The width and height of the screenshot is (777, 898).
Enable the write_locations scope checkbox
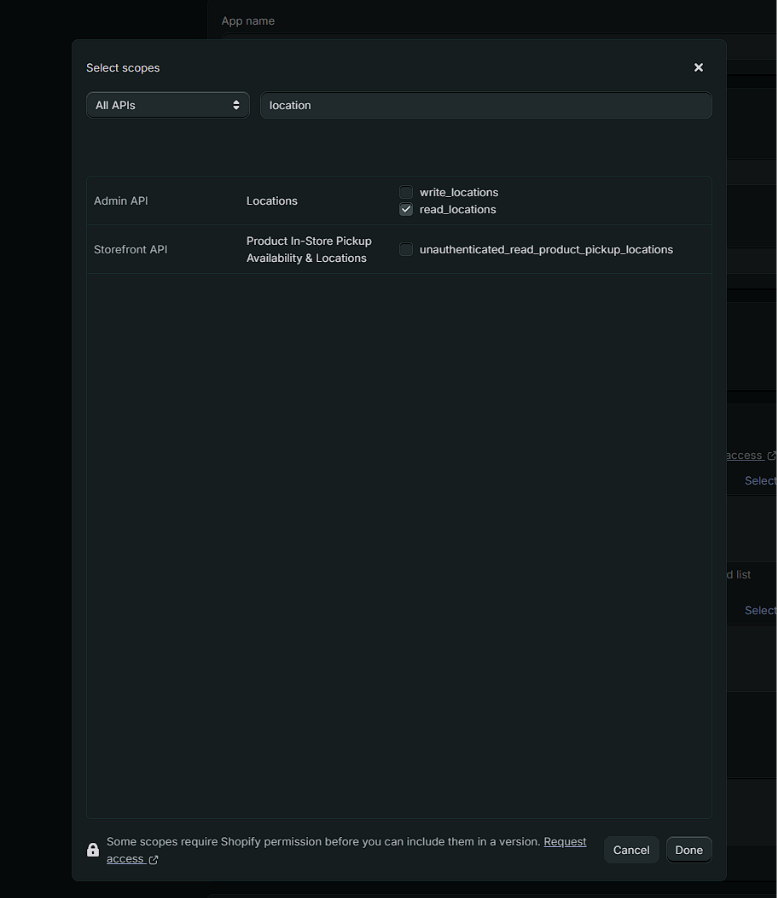(x=406, y=192)
